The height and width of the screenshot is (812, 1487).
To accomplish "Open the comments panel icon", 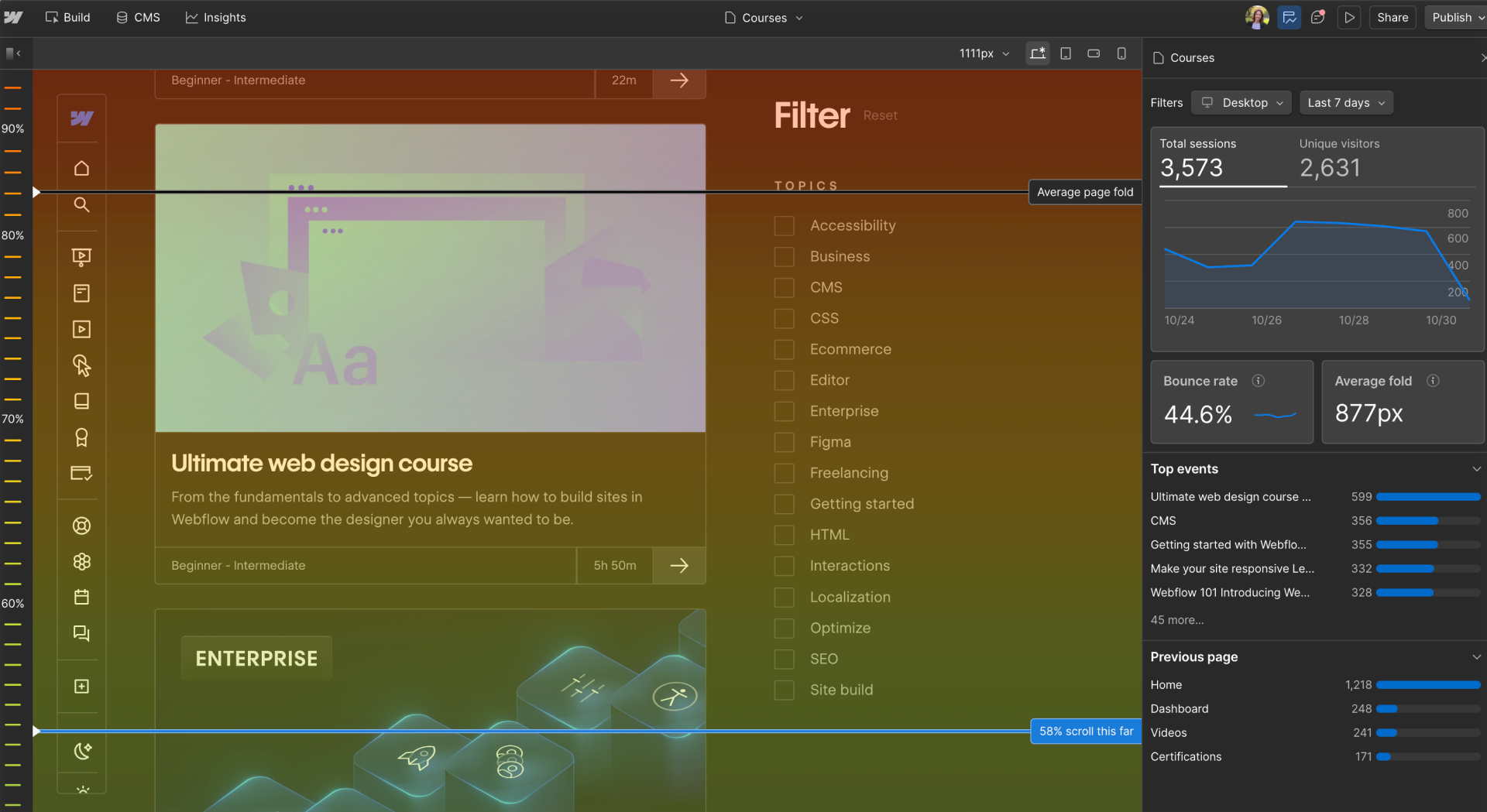I will pos(1318,17).
